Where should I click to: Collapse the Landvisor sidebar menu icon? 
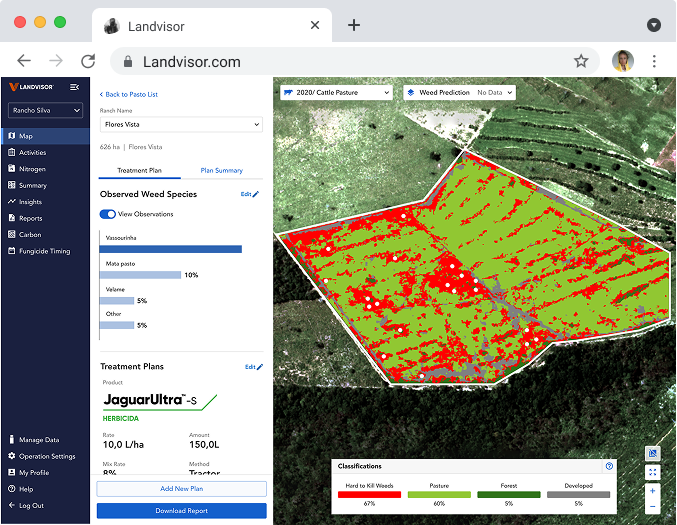coord(74,87)
